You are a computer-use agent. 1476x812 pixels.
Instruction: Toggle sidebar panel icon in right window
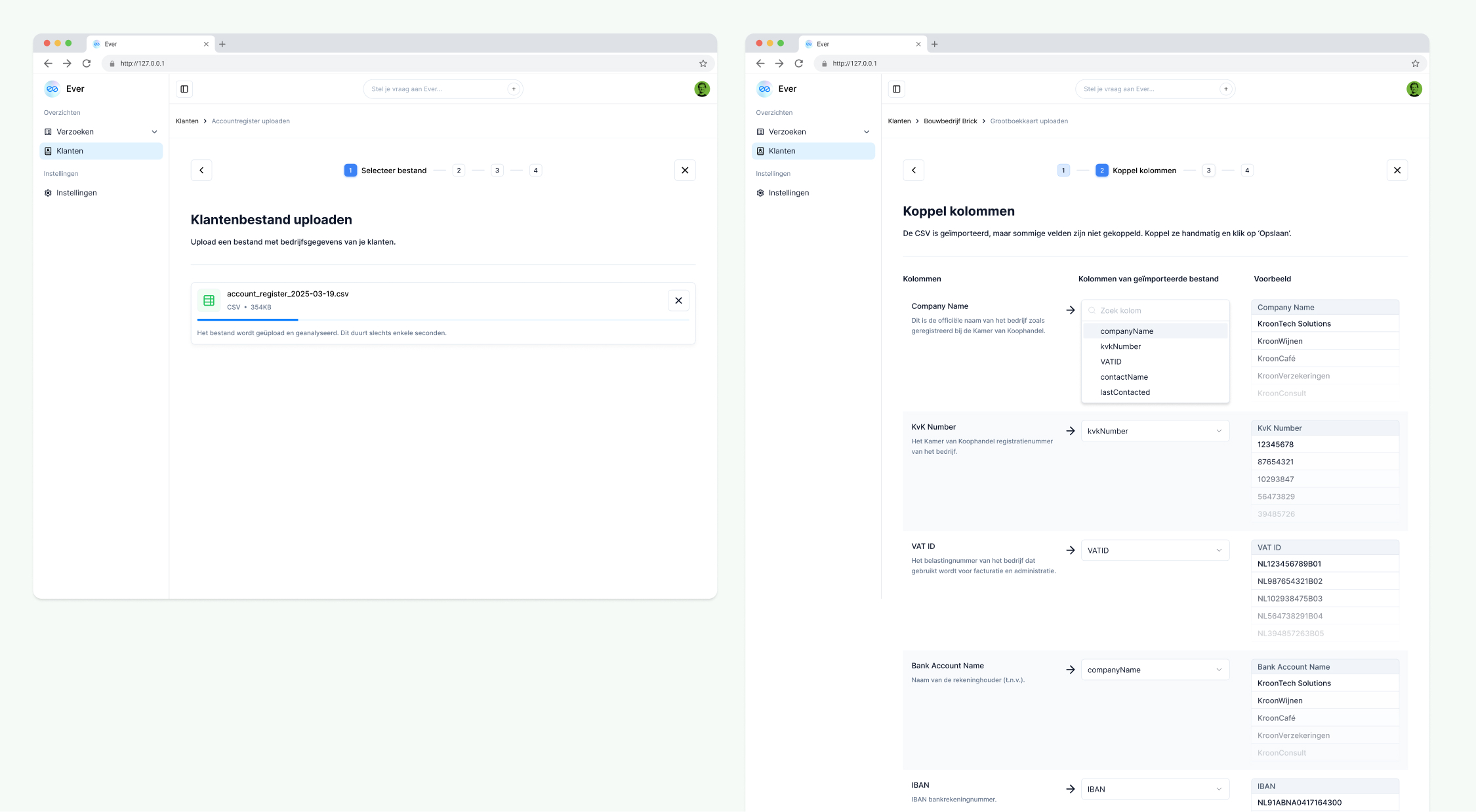[897, 89]
